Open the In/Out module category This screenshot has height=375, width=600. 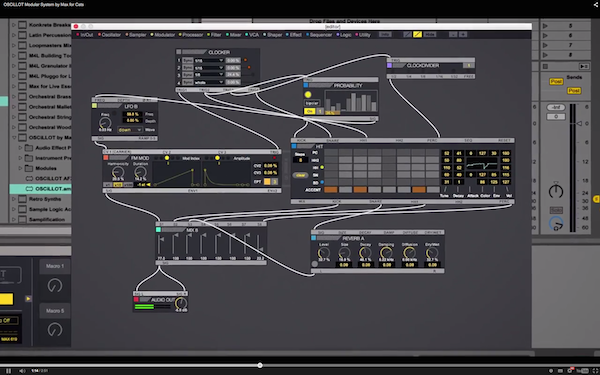[x=85, y=35]
